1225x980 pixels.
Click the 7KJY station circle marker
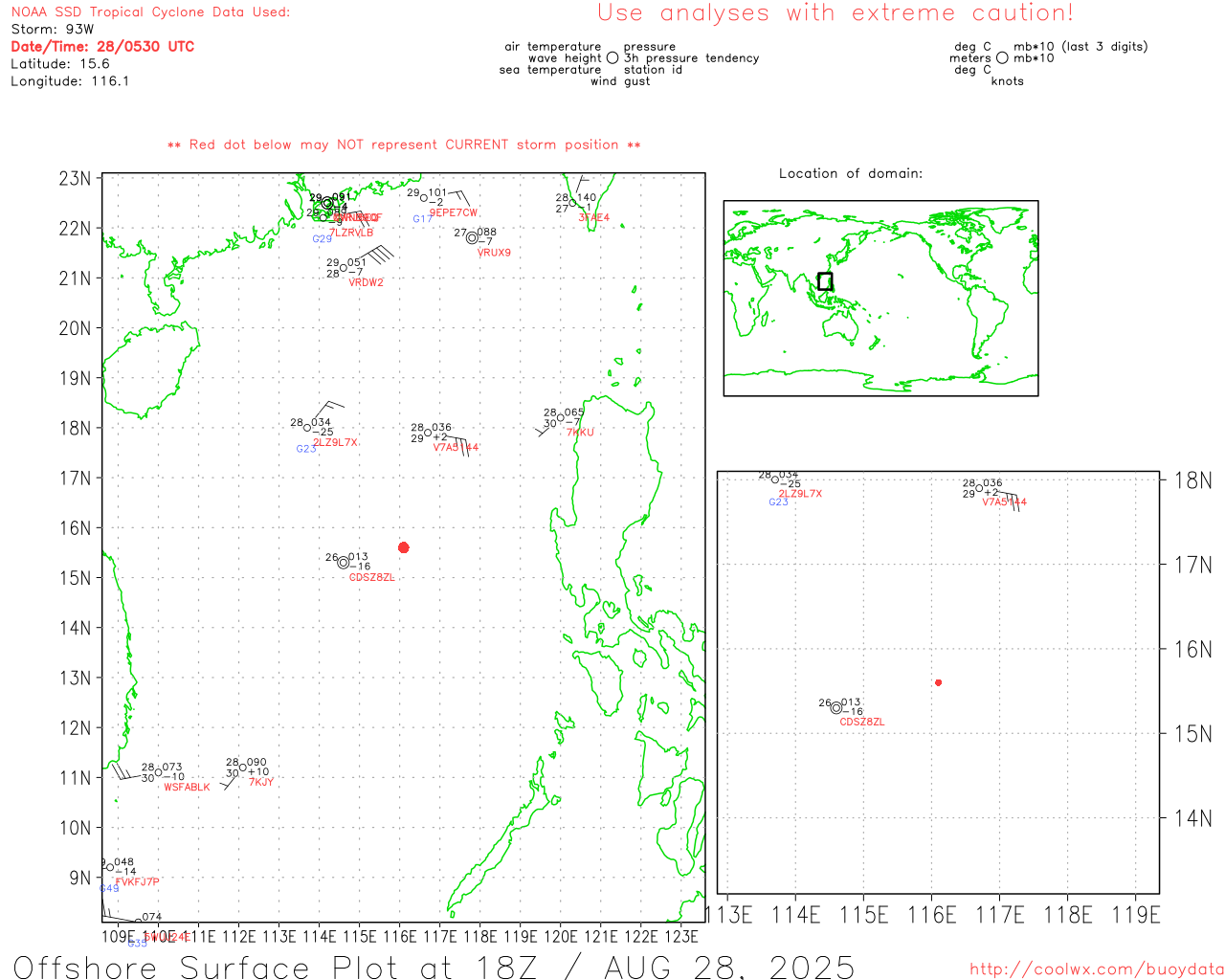243,768
